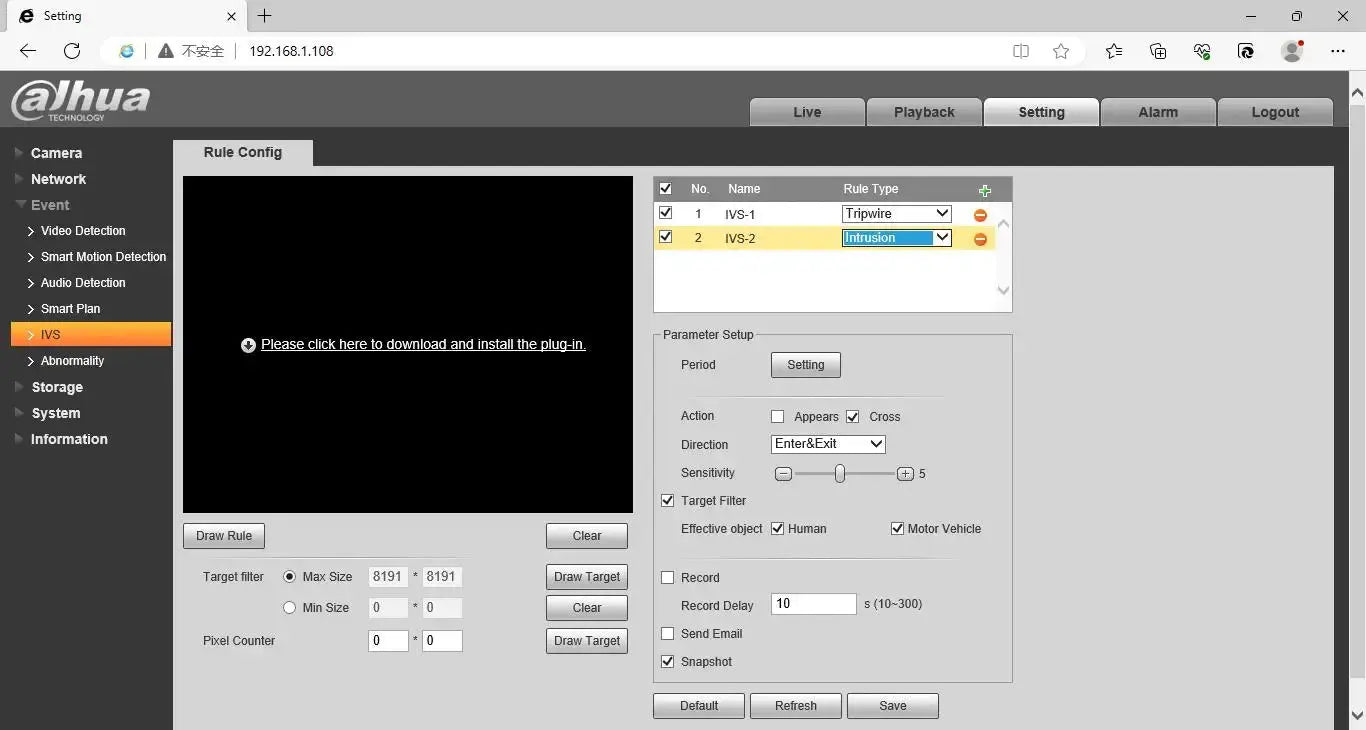
Task: Open the favorites list icon
Action: click(1114, 51)
